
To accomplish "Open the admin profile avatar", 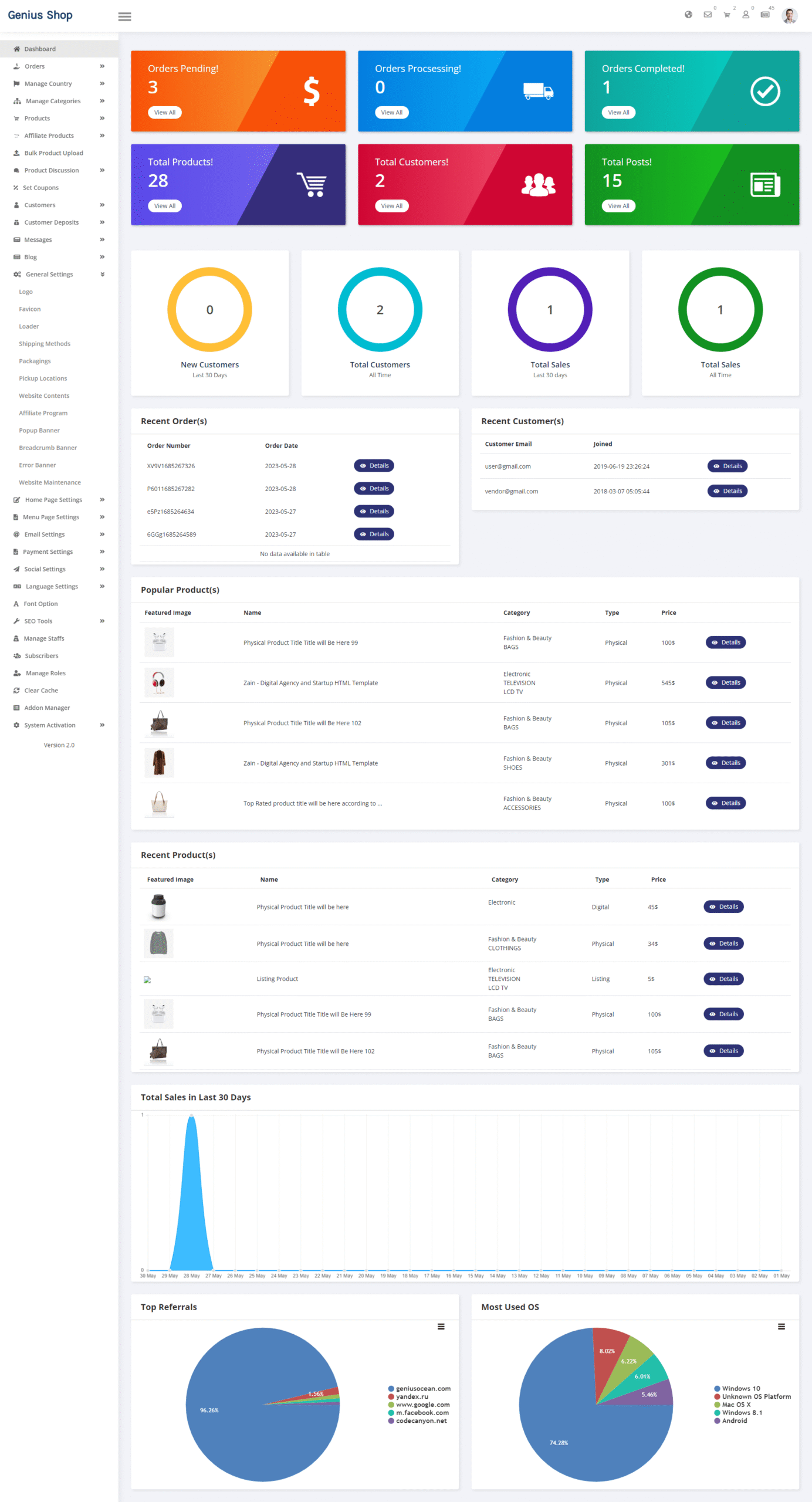I will pyautogui.click(x=789, y=16).
